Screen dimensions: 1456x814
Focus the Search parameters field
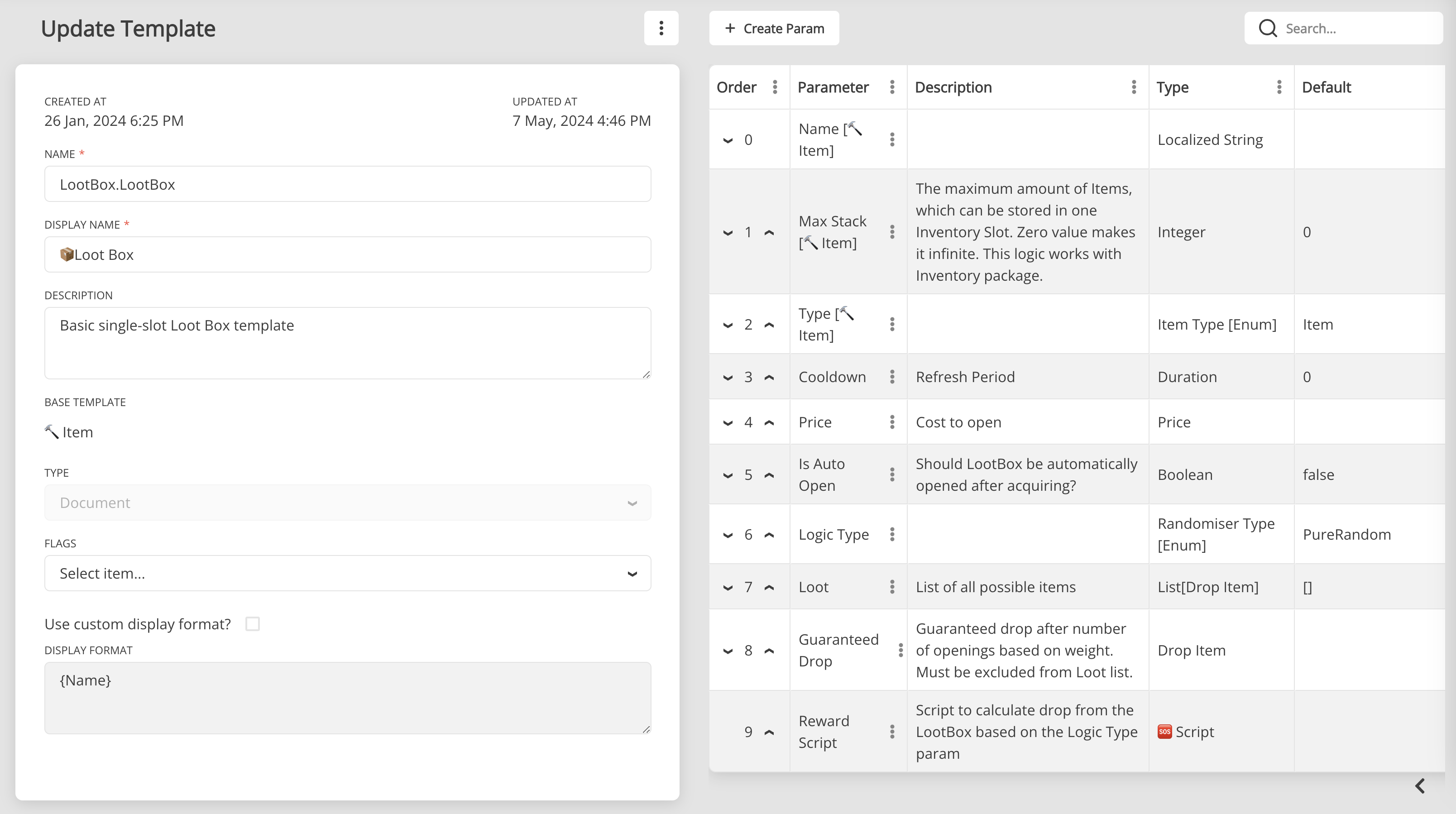[1356, 28]
